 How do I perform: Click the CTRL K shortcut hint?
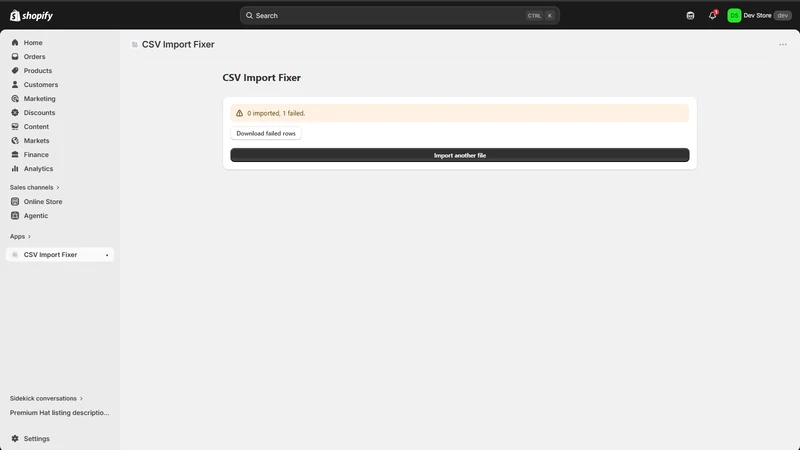click(x=541, y=16)
